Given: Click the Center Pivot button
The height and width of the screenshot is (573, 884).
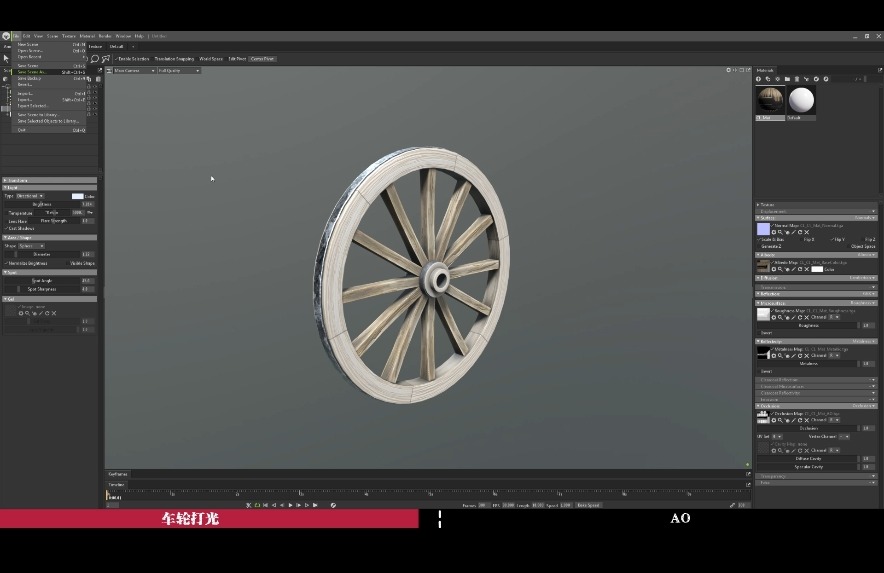Looking at the screenshot, I should [x=262, y=59].
